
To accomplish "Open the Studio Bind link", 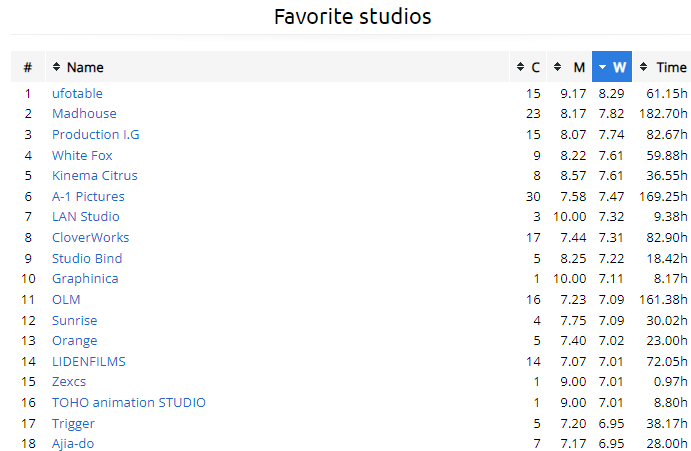I will [87, 258].
